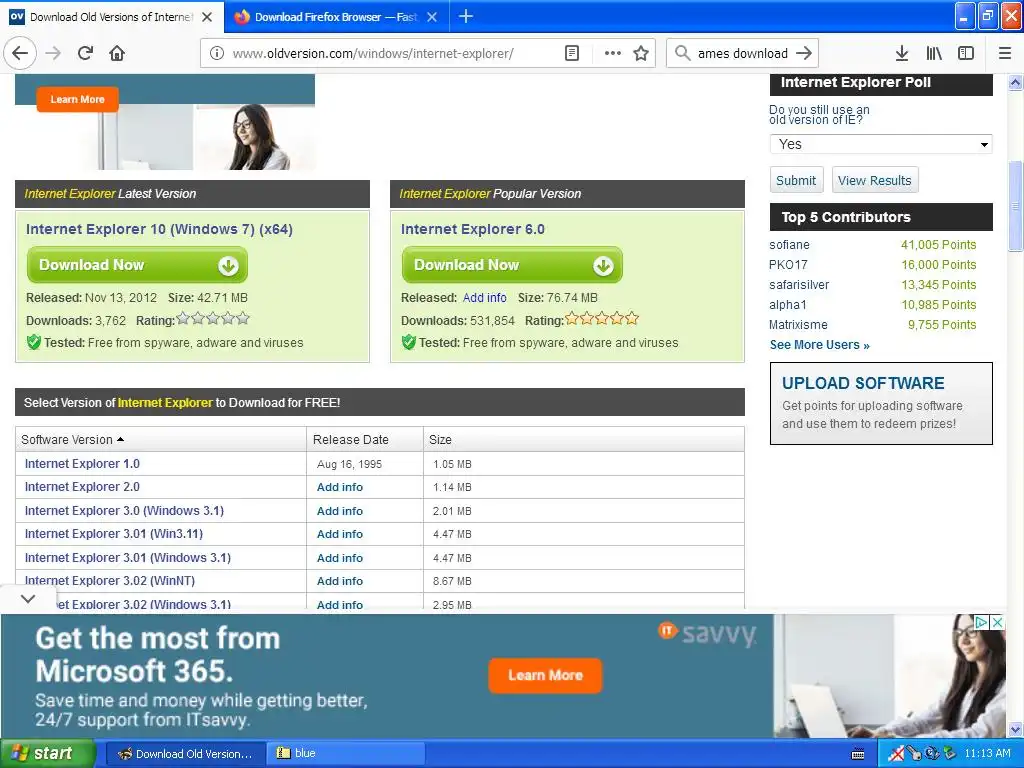Click the keyboard icon in taskbar
The image size is (1024, 768).
[x=858, y=754]
